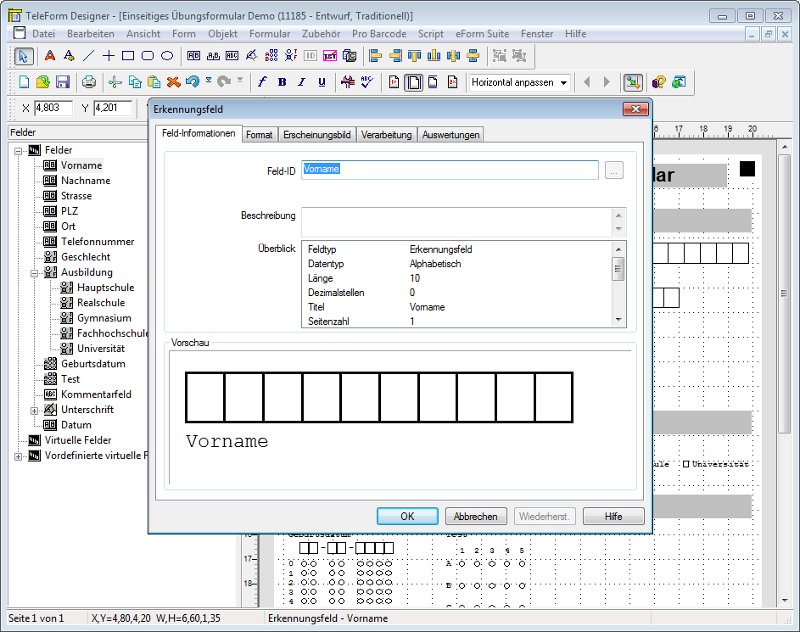The width and height of the screenshot is (800, 632).
Task: Select the Rectangle drawing tool
Action: [129, 56]
